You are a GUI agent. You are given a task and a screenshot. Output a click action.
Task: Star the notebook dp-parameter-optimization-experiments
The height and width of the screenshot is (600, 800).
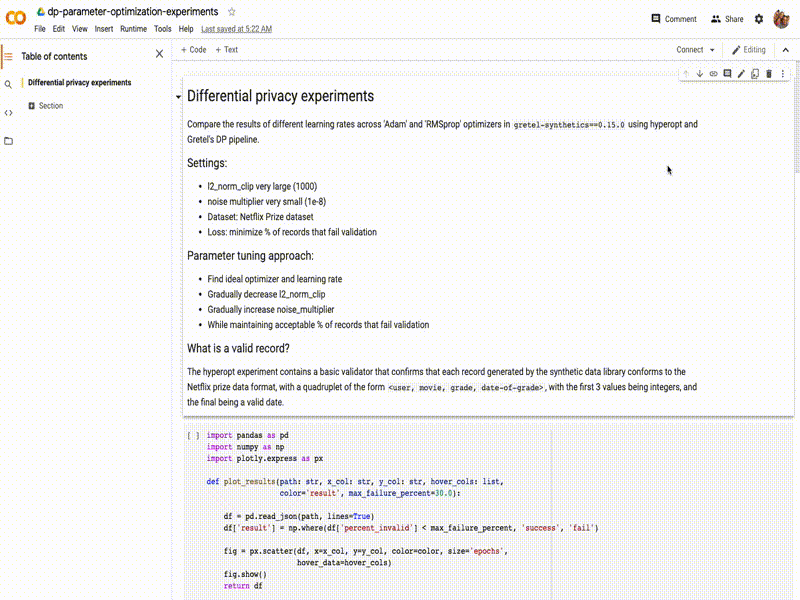232,11
